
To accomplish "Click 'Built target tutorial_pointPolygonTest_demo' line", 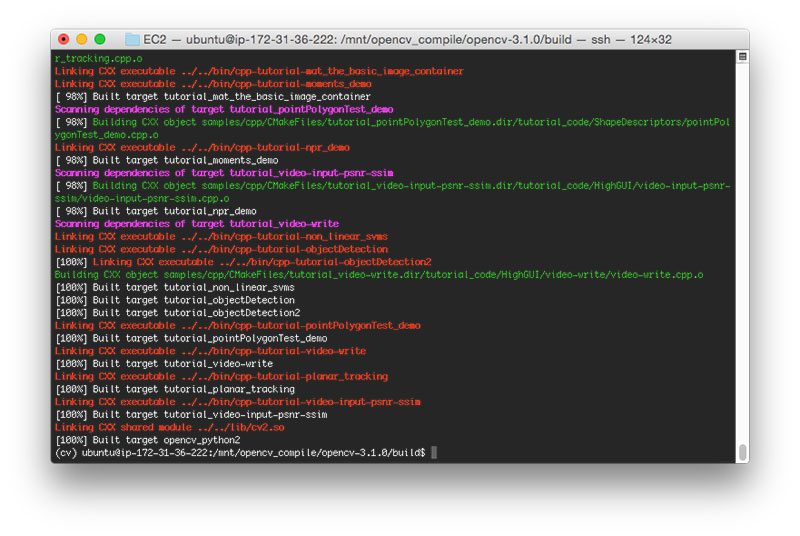I will pyautogui.click(x=191, y=338).
